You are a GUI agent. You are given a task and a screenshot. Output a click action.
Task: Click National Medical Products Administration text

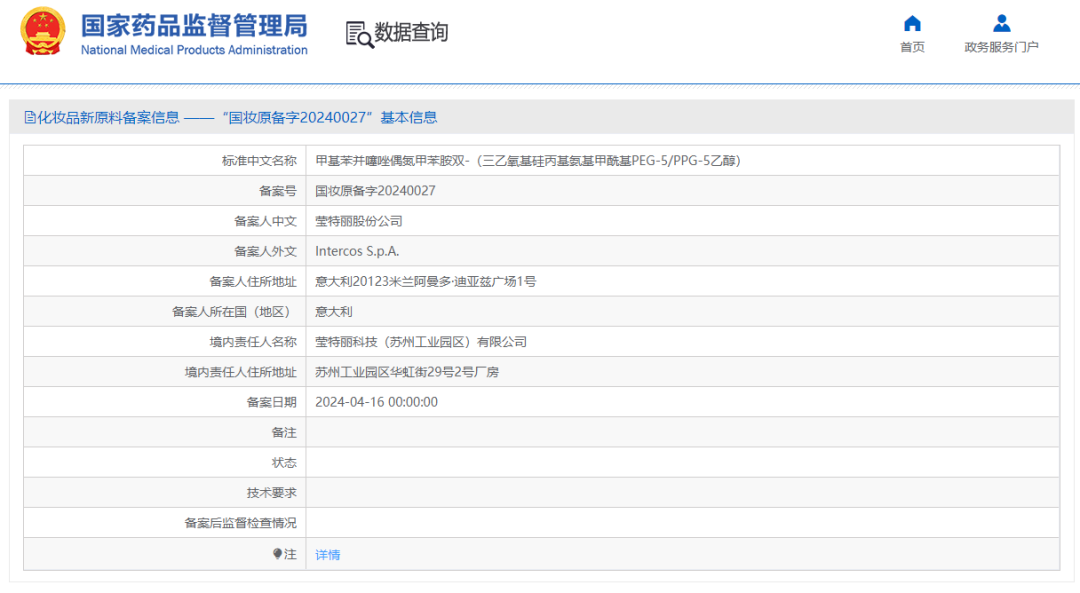point(194,50)
